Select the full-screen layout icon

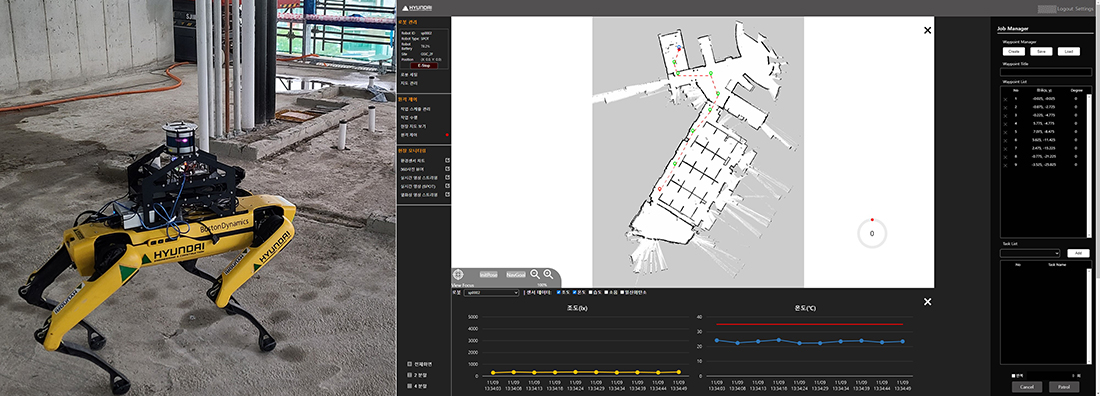click(410, 364)
